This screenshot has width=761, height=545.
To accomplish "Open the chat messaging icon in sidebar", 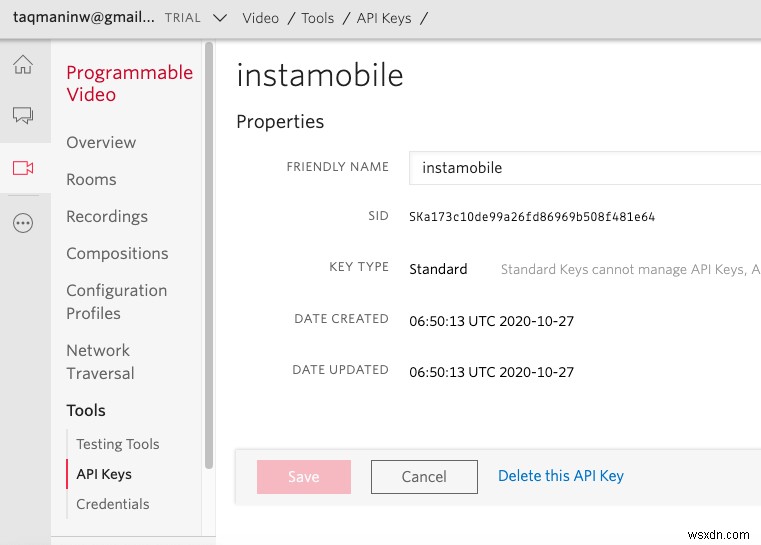I will (x=23, y=116).
